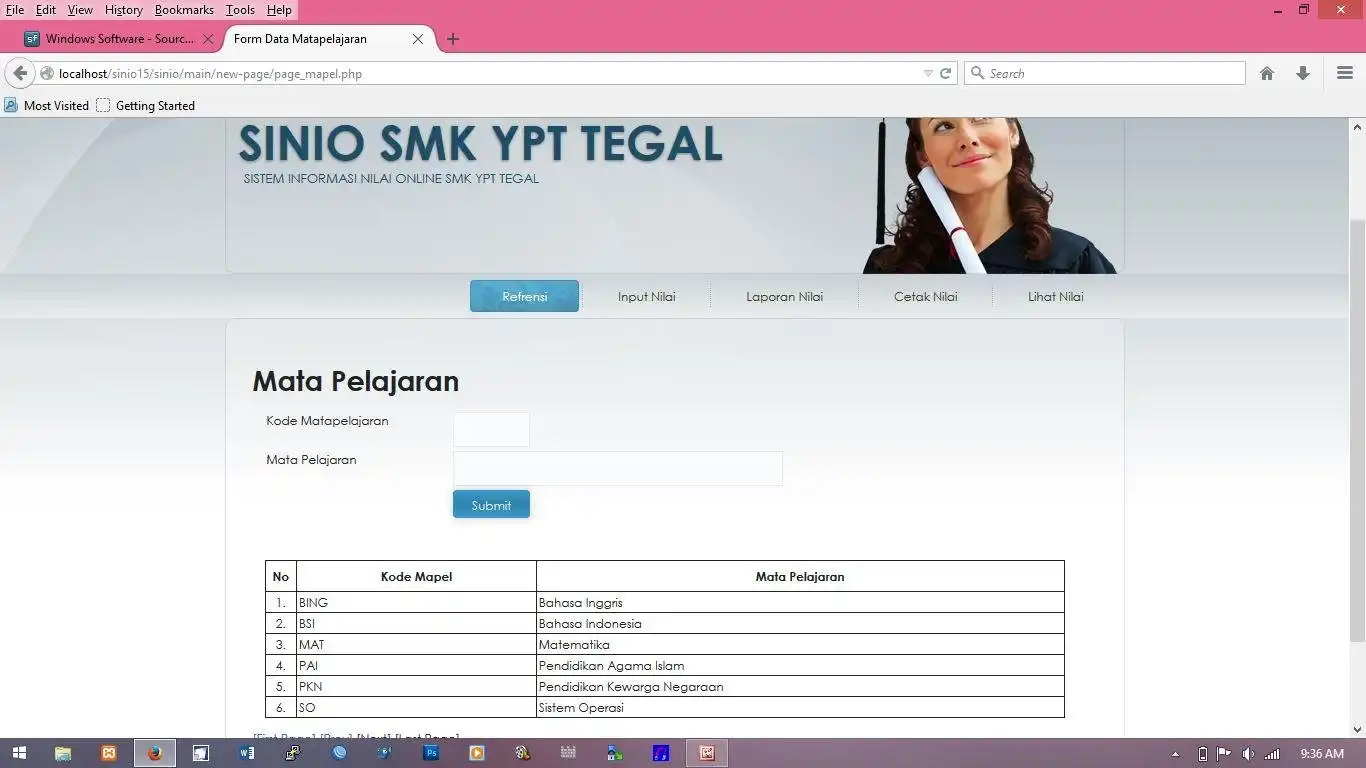Viewport: 1366px width, 768px height.
Task: Open a new tab with the plus icon
Action: click(x=453, y=39)
